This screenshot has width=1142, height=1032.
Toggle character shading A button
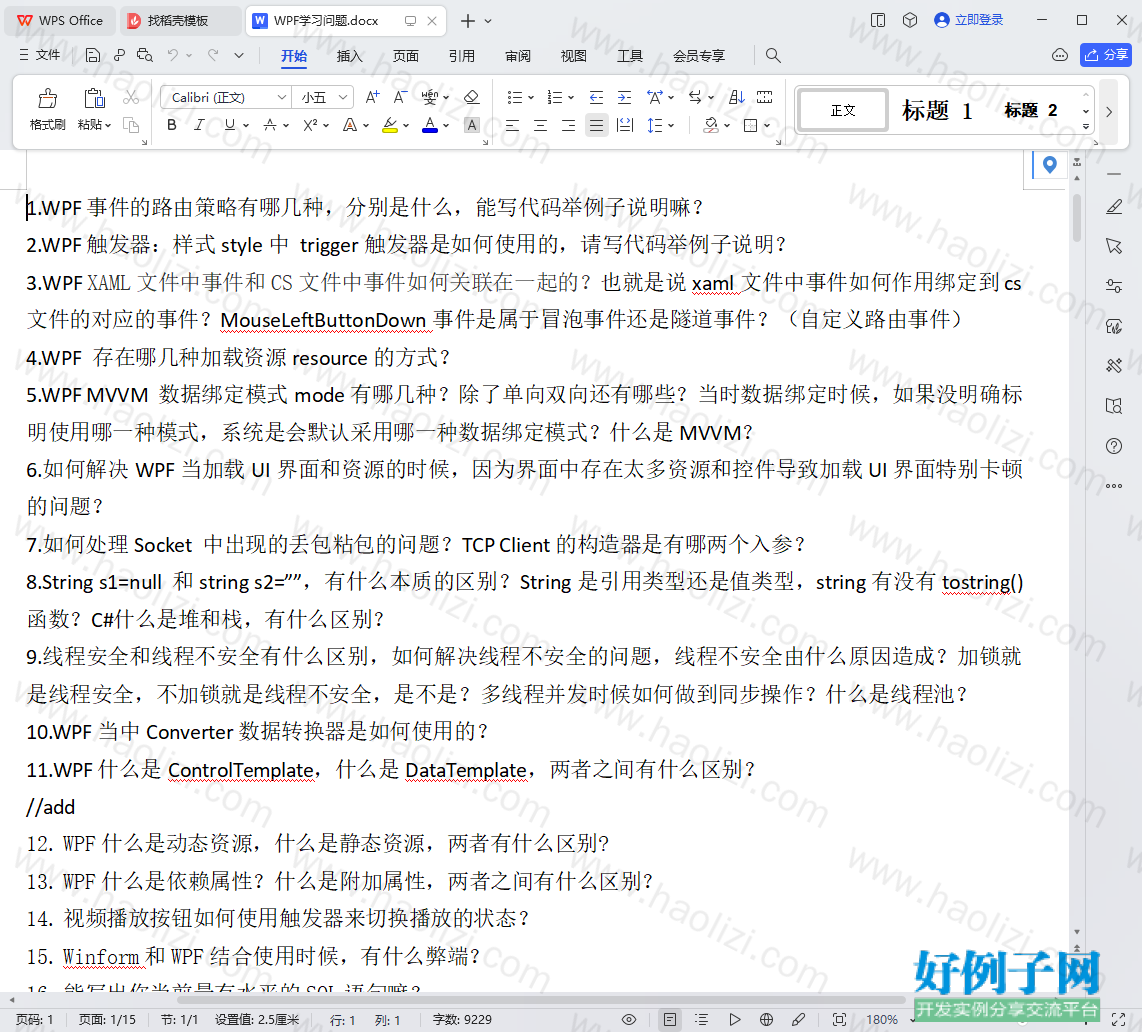(472, 125)
